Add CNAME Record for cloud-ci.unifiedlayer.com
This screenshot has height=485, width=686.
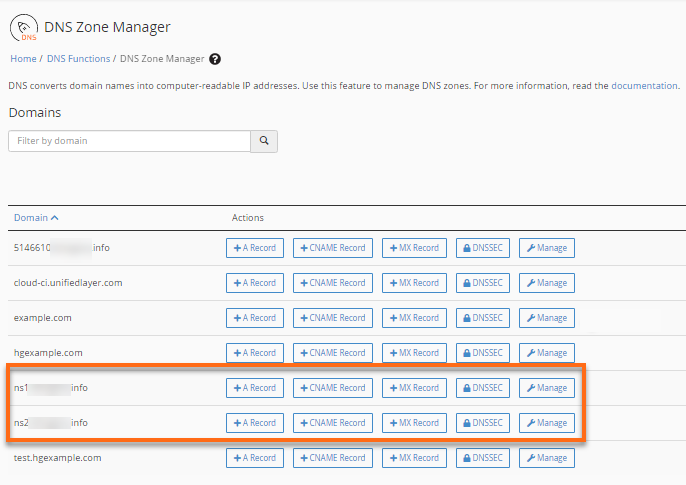pyautogui.click(x=333, y=283)
